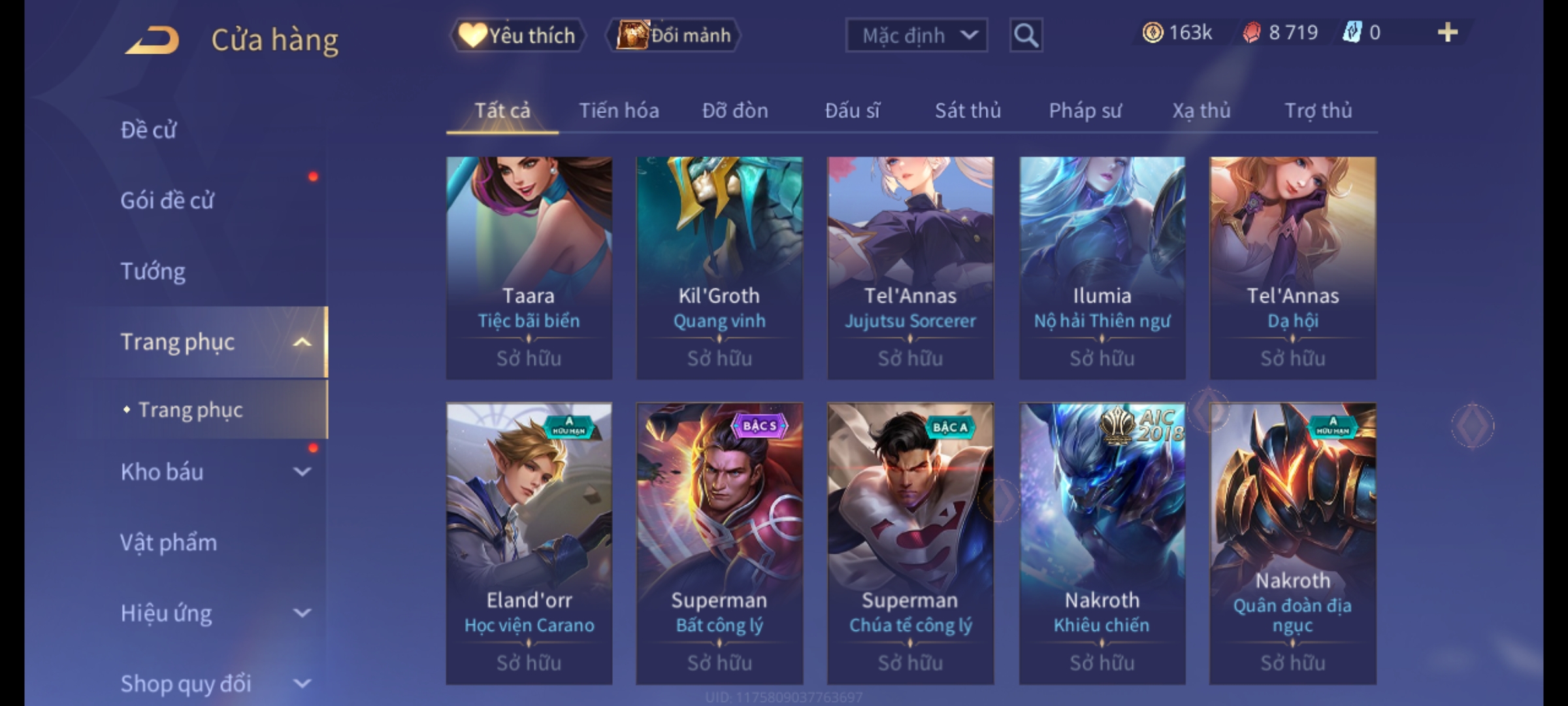The width and height of the screenshot is (1568, 706).
Task: Select the Taara Tiệc bãi biển skin card
Action: [x=529, y=268]
